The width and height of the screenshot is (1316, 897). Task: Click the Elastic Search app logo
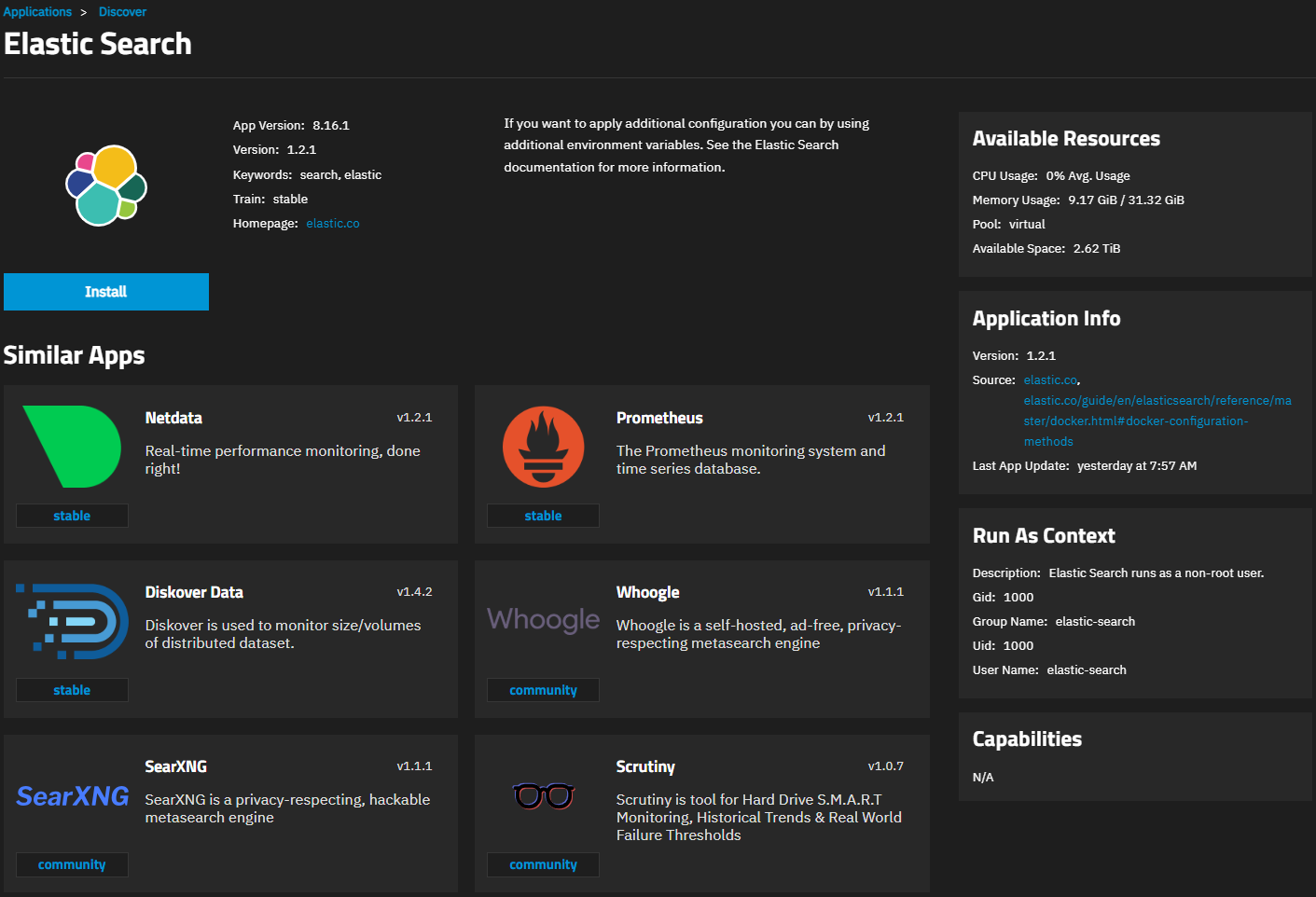point(106,186)
